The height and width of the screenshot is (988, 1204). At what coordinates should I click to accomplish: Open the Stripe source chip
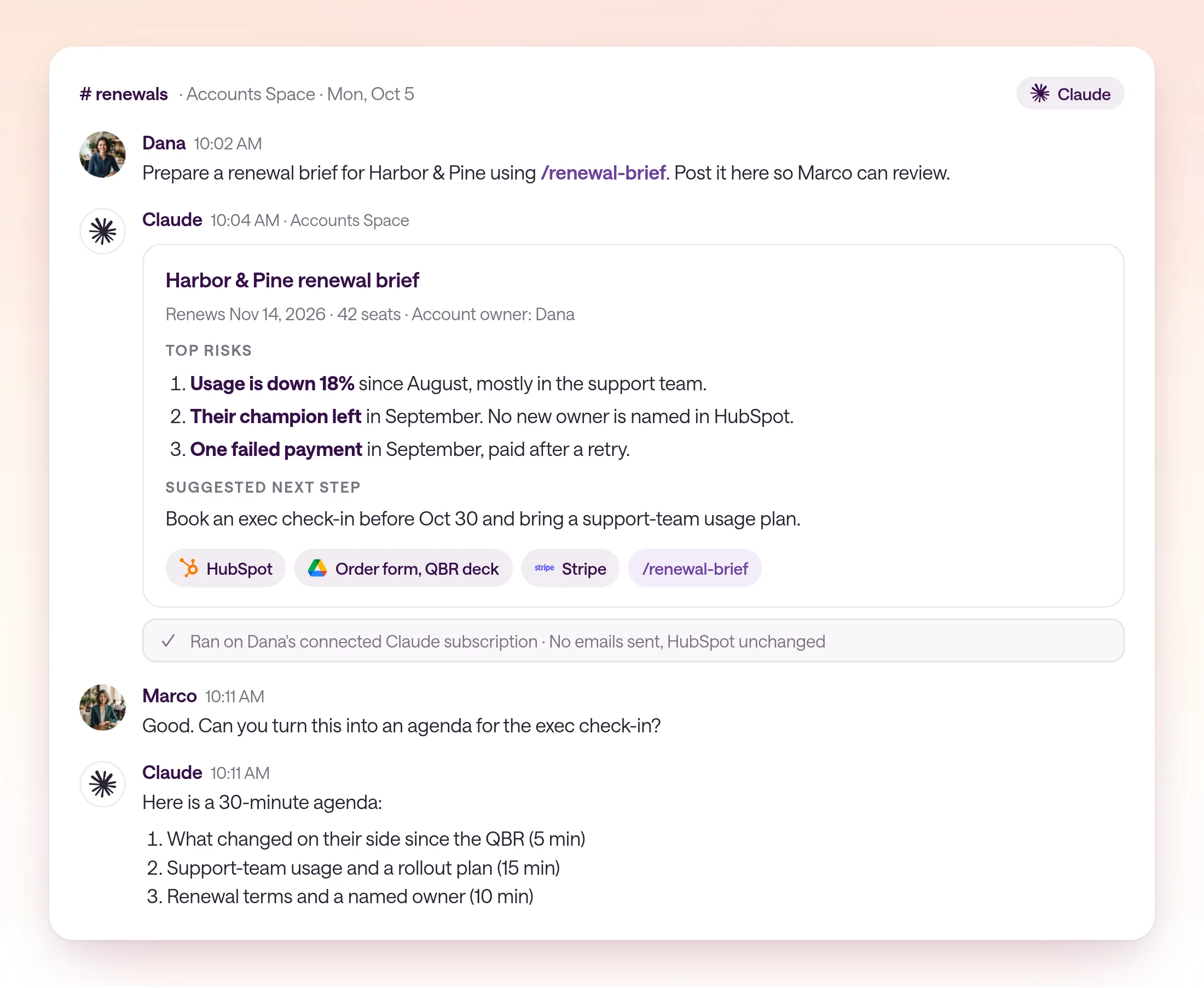coord(570,568)
